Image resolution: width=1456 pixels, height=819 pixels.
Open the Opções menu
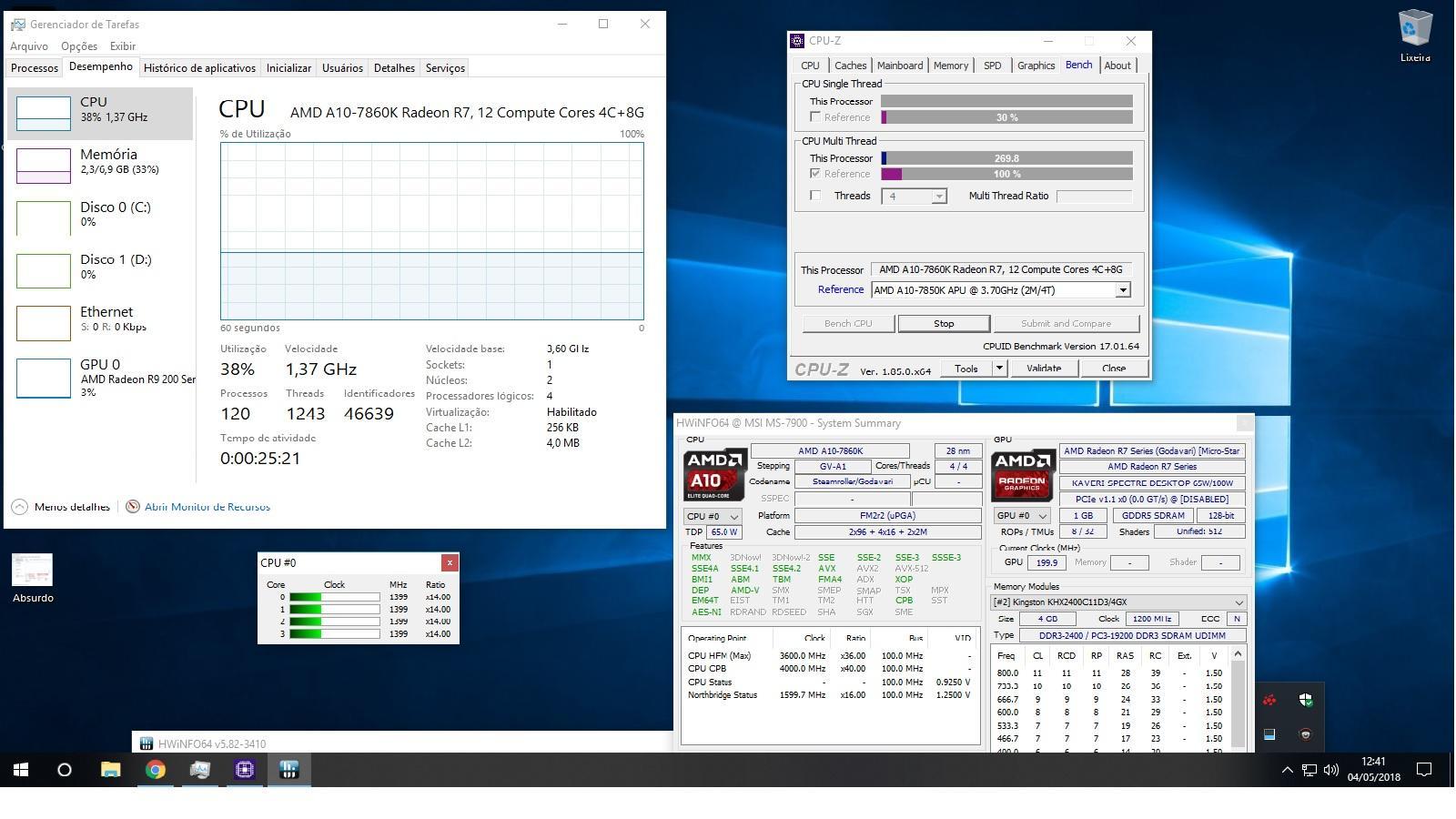tap(79, 45)
